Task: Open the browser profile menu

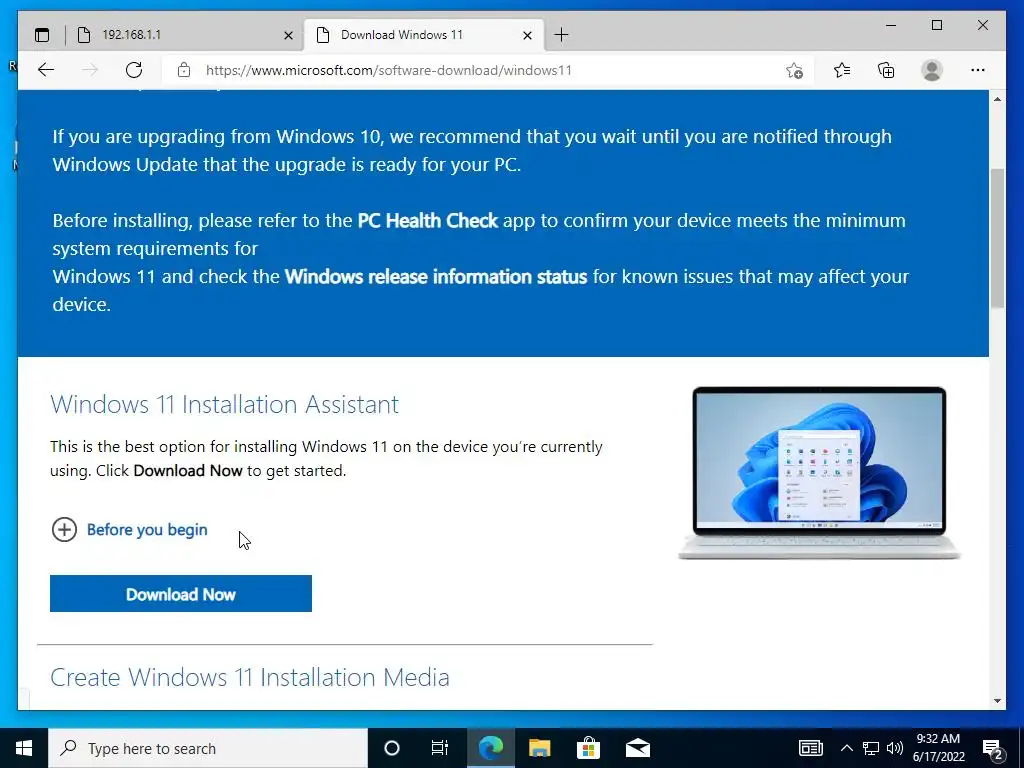Action: tap(932, 70)
